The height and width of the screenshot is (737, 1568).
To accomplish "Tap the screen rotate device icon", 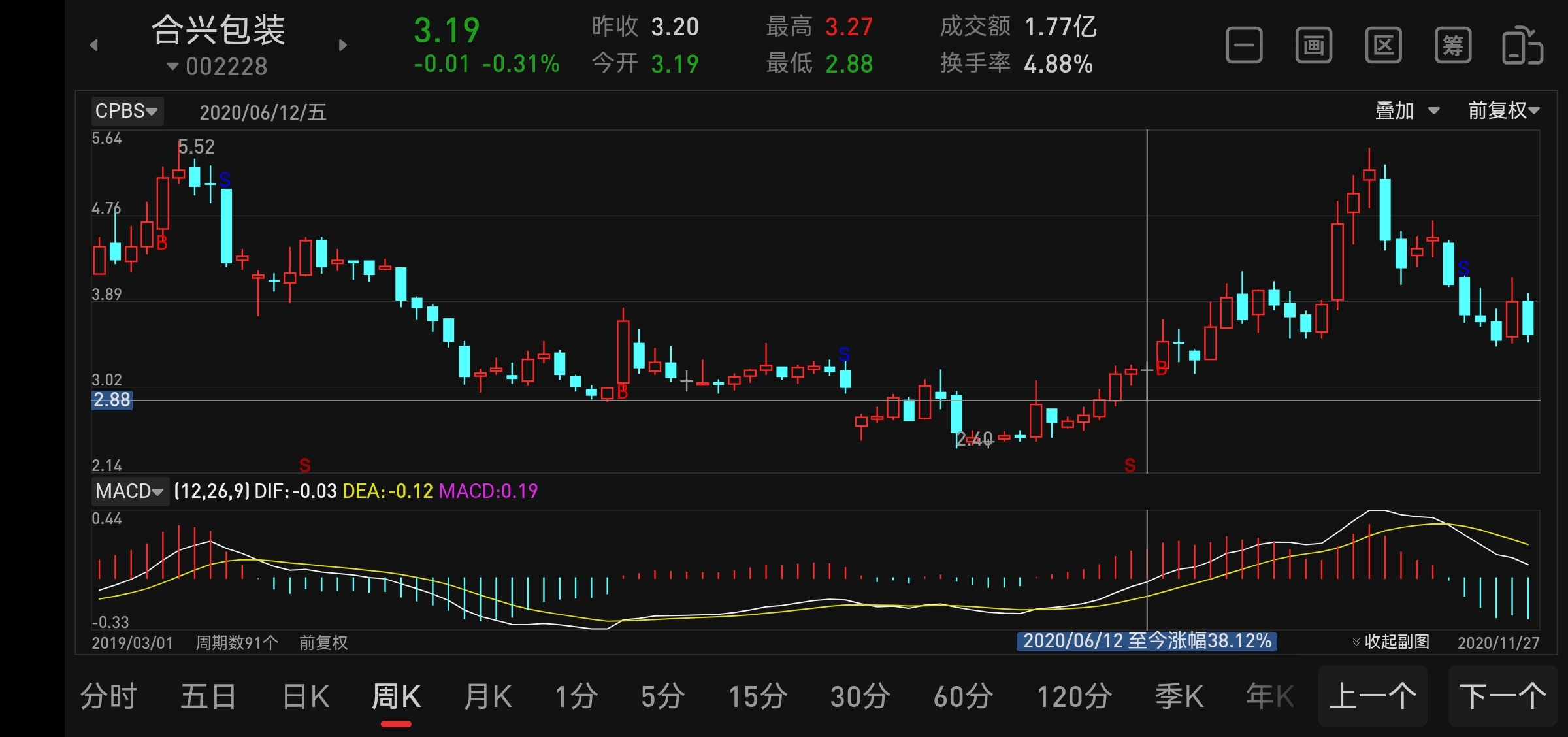I will [x=1522, y=46].
